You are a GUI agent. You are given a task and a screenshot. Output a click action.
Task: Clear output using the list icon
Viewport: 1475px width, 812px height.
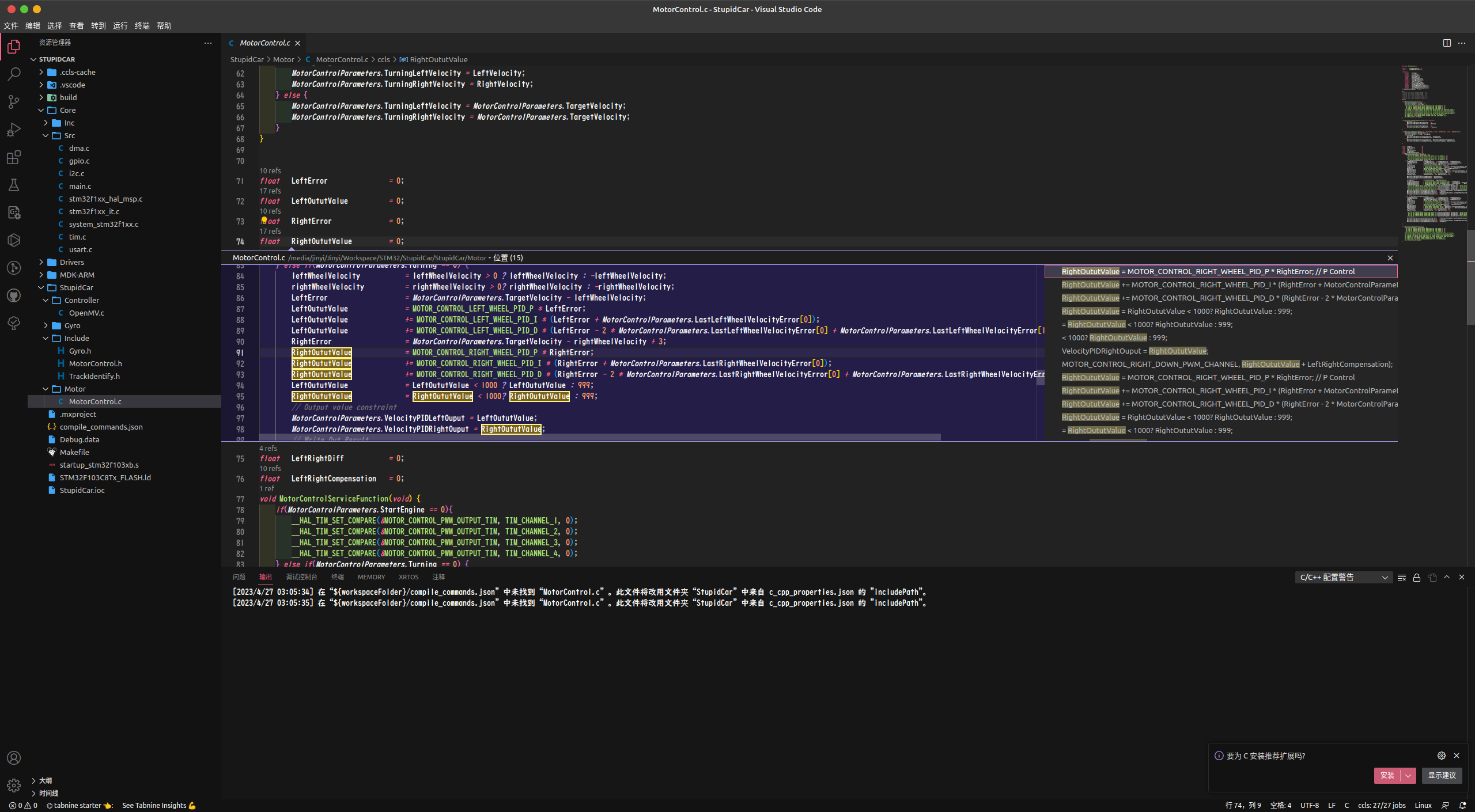(x=1402, y=578)
